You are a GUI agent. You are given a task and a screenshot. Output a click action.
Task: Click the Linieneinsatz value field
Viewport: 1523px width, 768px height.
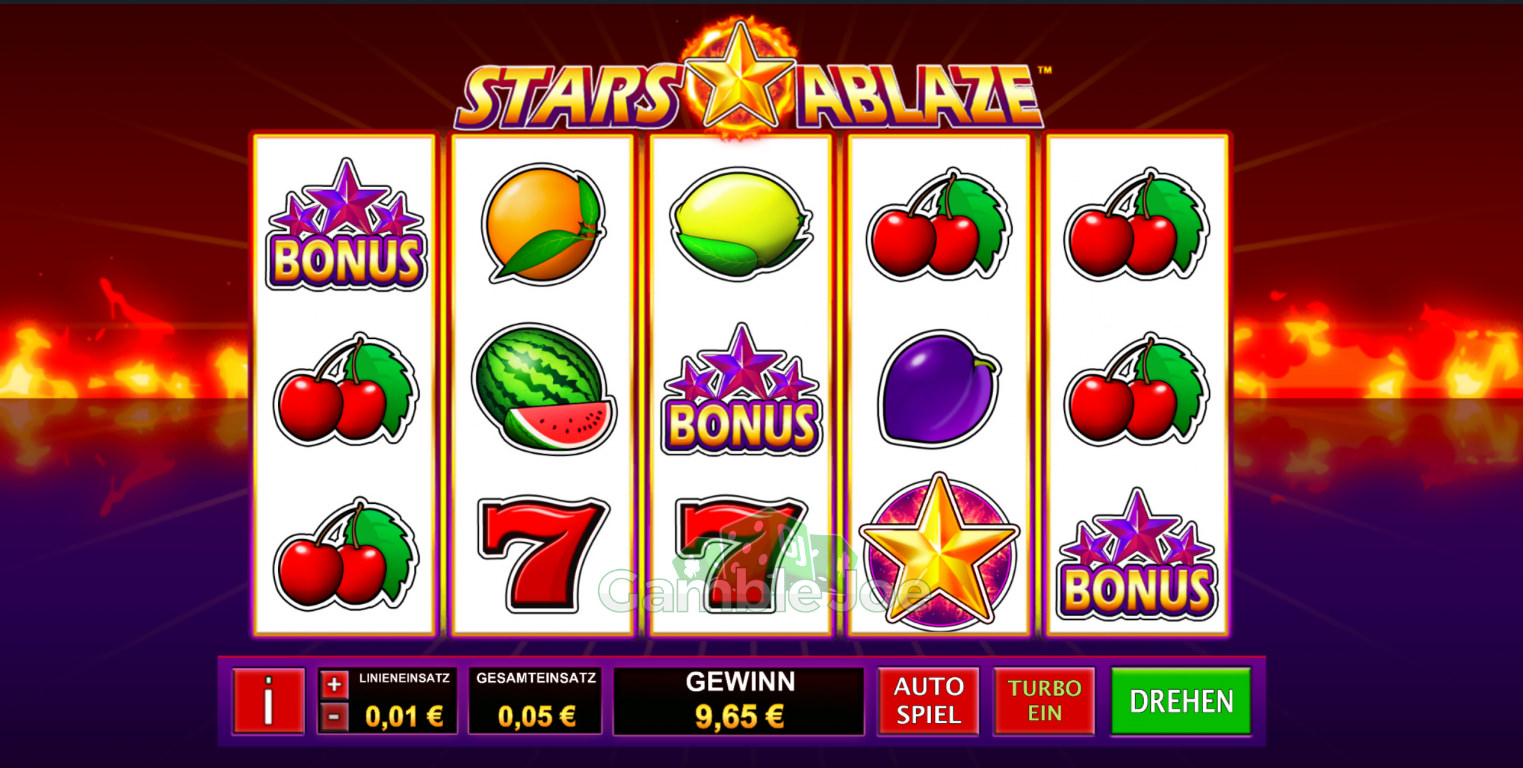(x=403, y=715)
